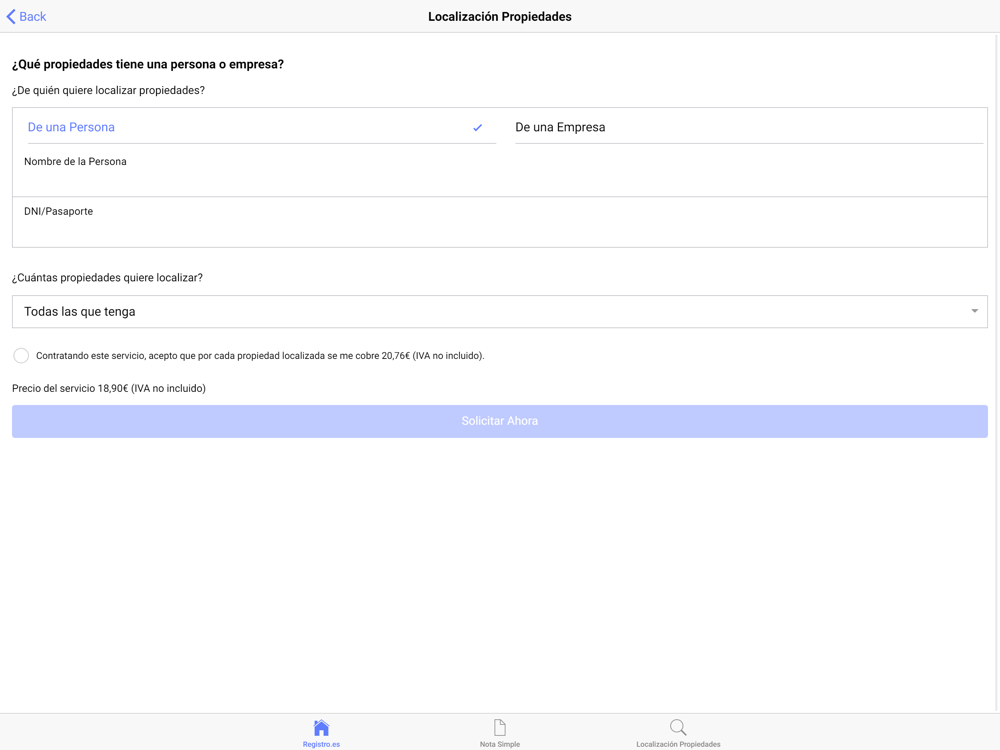Screen dimensions: 1000x750
Task: Open the Registro.es home tab
Action: (x=321, y=733)
